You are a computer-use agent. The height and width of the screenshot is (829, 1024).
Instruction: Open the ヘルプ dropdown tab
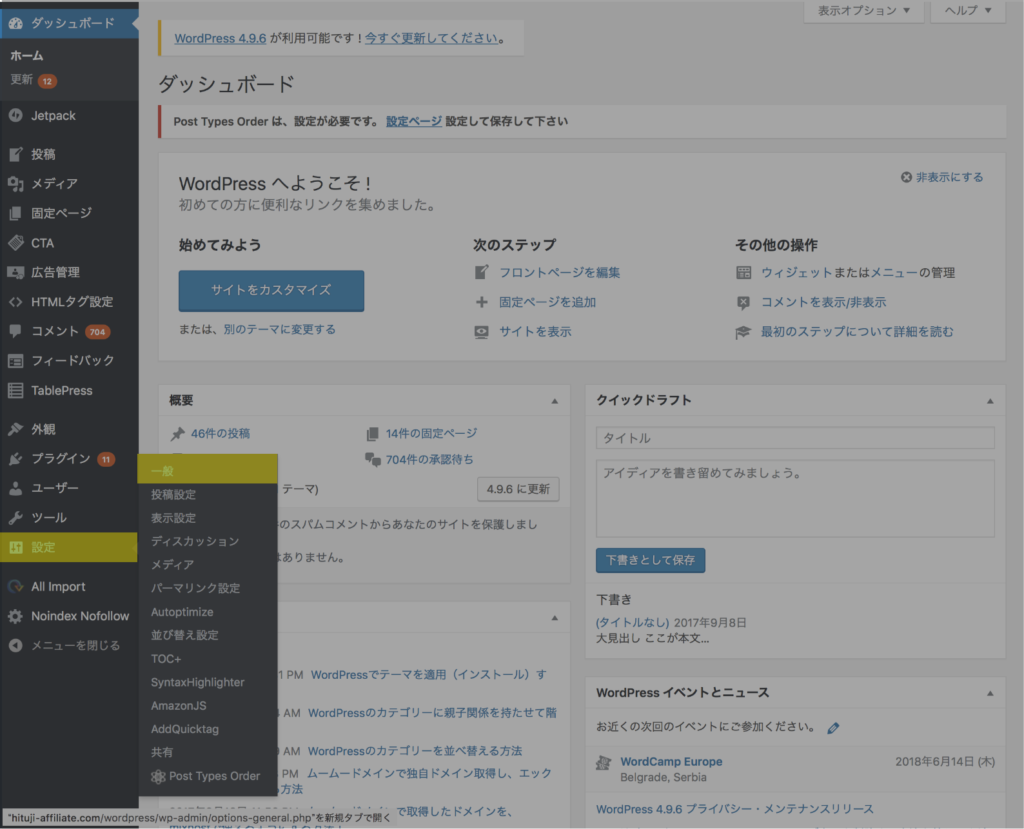pyautogui.click(x=968, y=11)
